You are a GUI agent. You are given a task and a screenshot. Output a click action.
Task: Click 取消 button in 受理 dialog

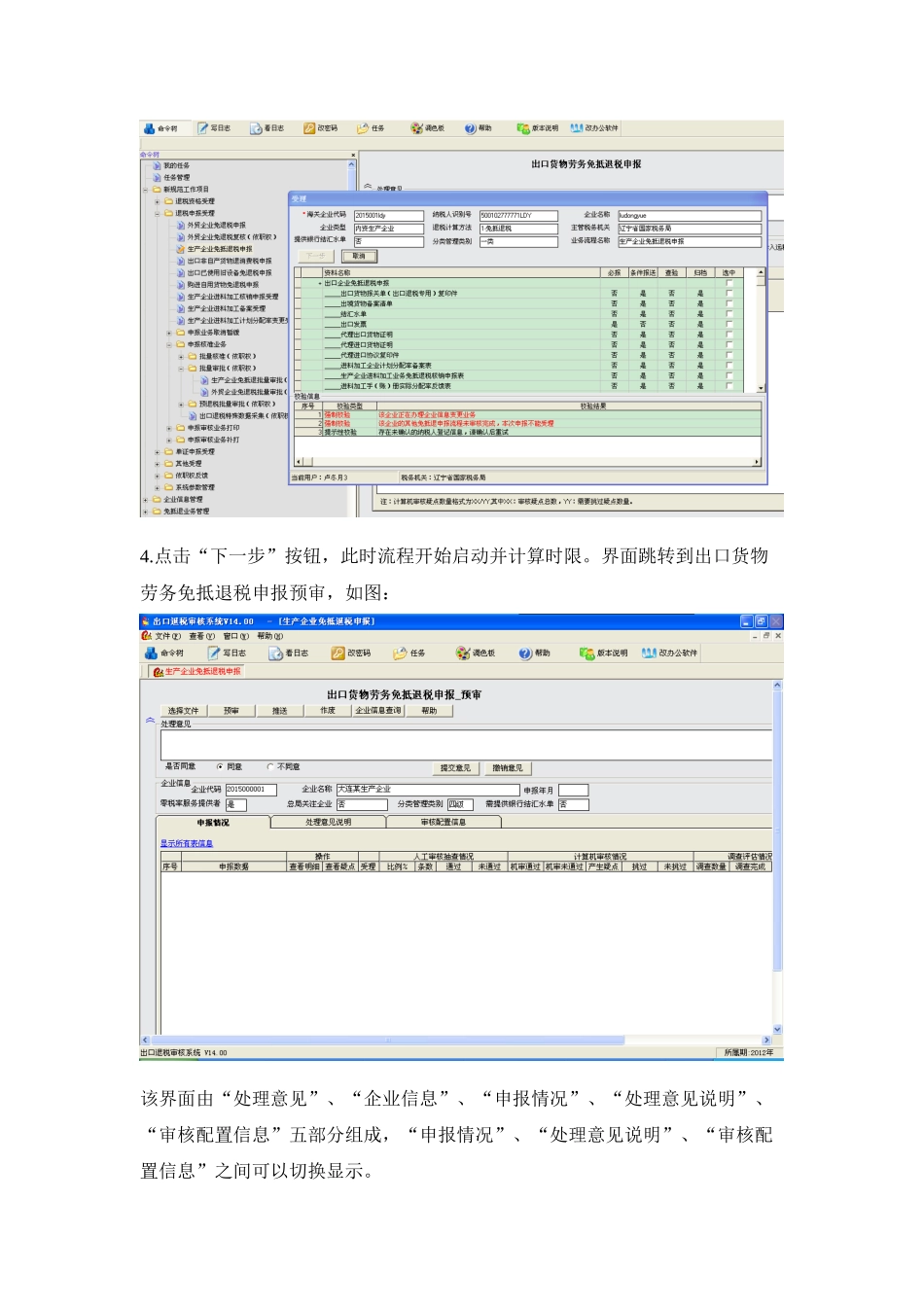tap(359, 257)
